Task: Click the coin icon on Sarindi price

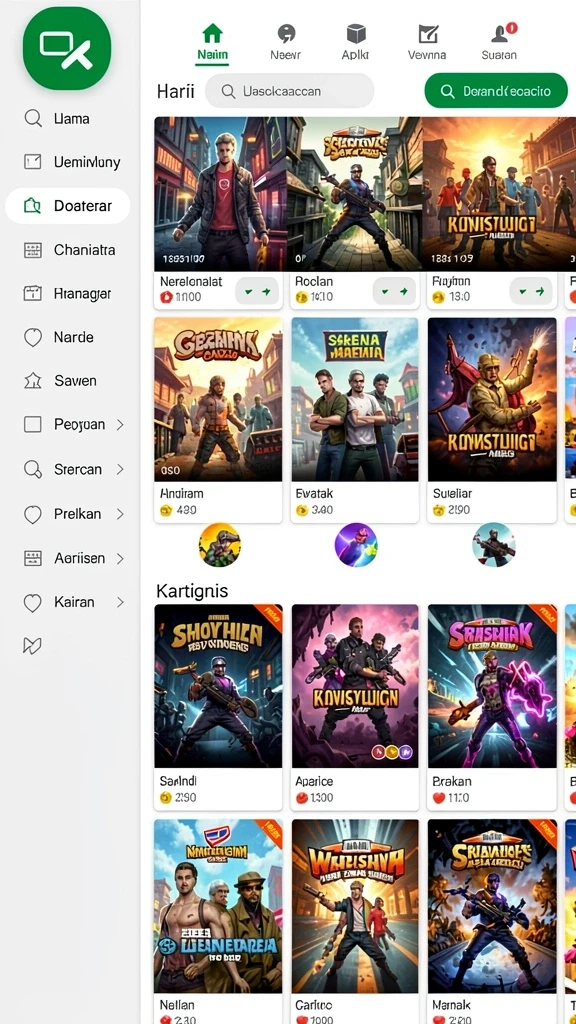Action: coord(165,797)
